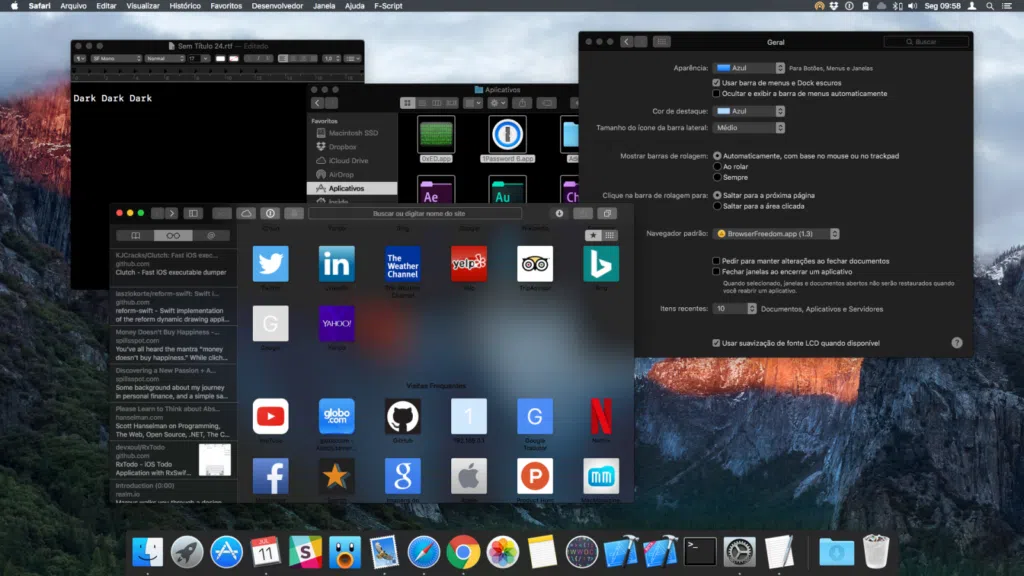Open Safari tab overview icon
This screenshot has height=576, width=1024.
607,212
